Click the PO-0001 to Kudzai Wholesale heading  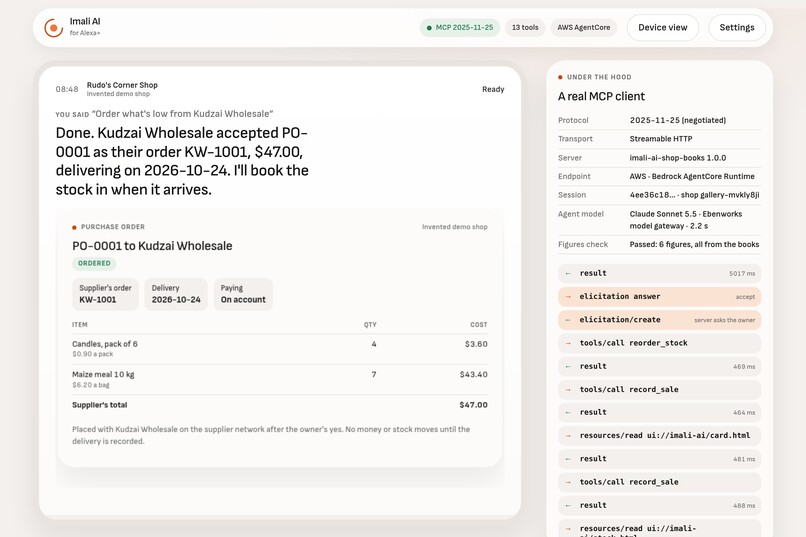coord(152,246)
